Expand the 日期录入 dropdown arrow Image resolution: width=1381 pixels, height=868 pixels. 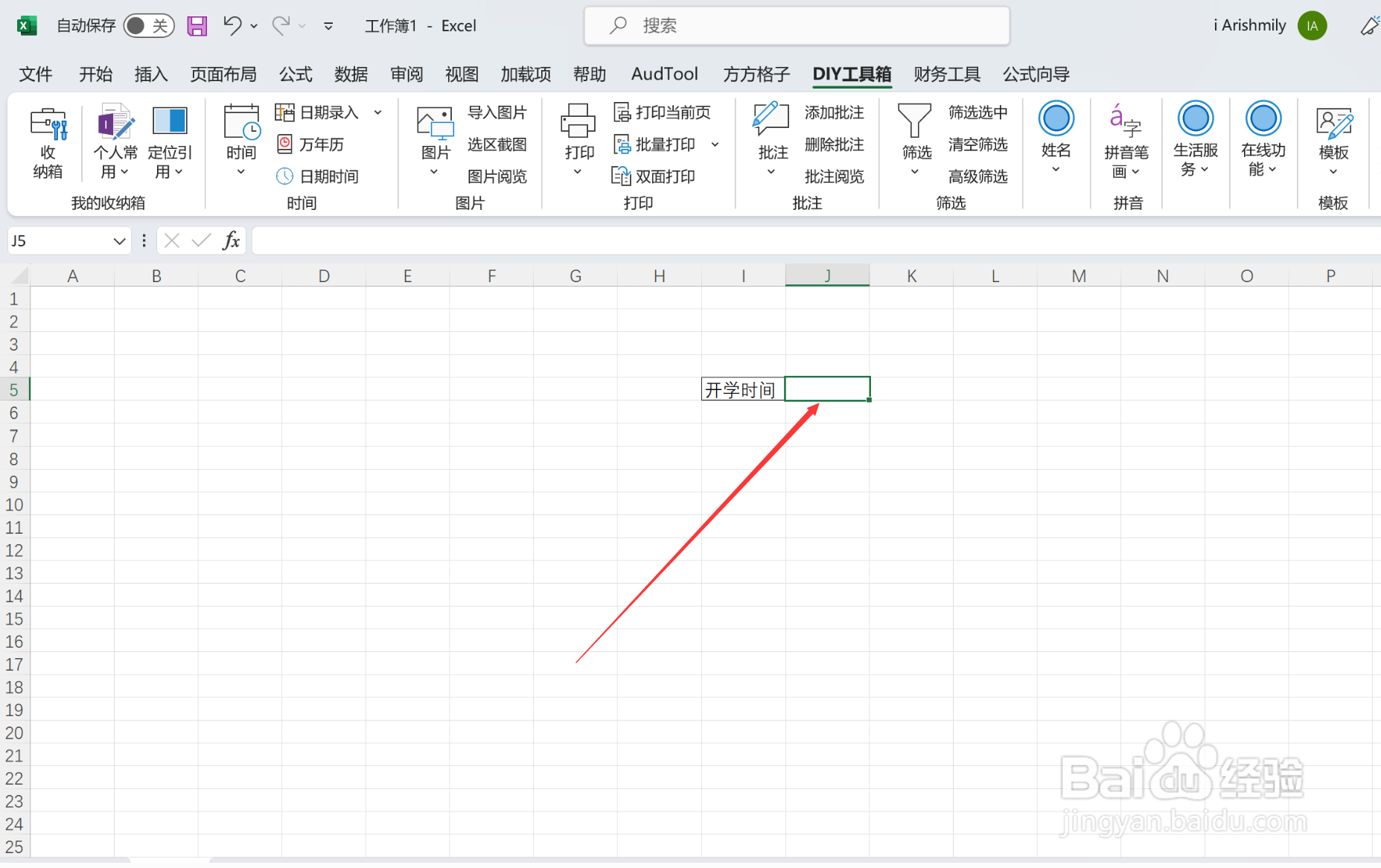378,112
